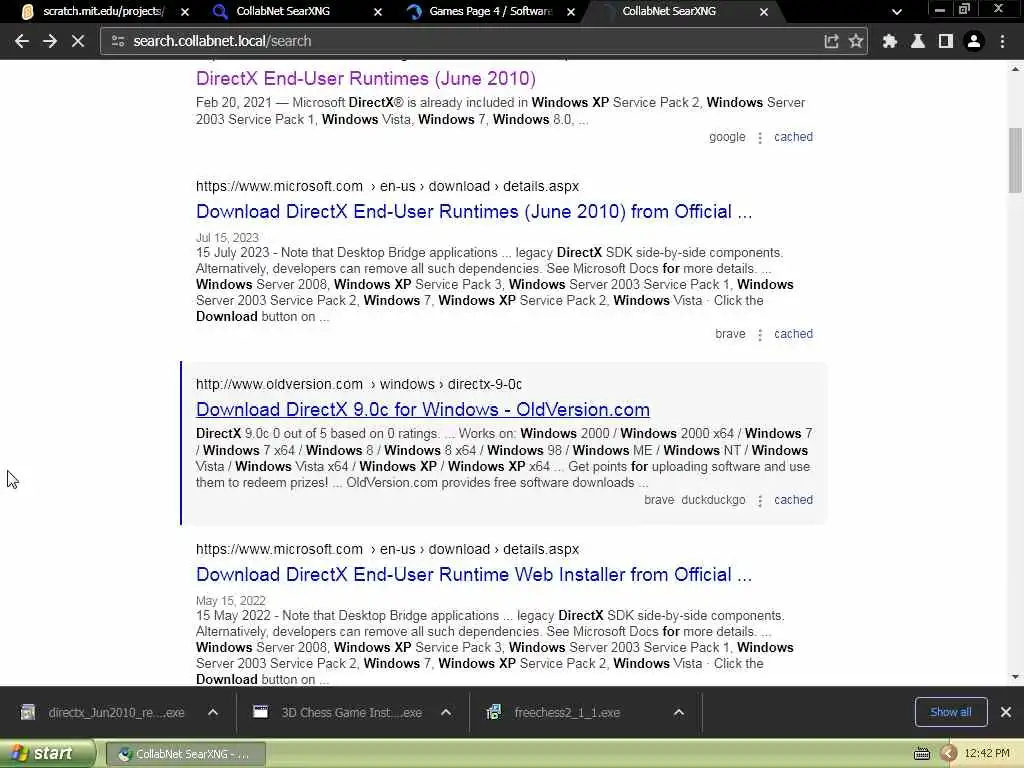Open options dots beside first brave label
Viewport: 1024px width, 768px height.
760,334
